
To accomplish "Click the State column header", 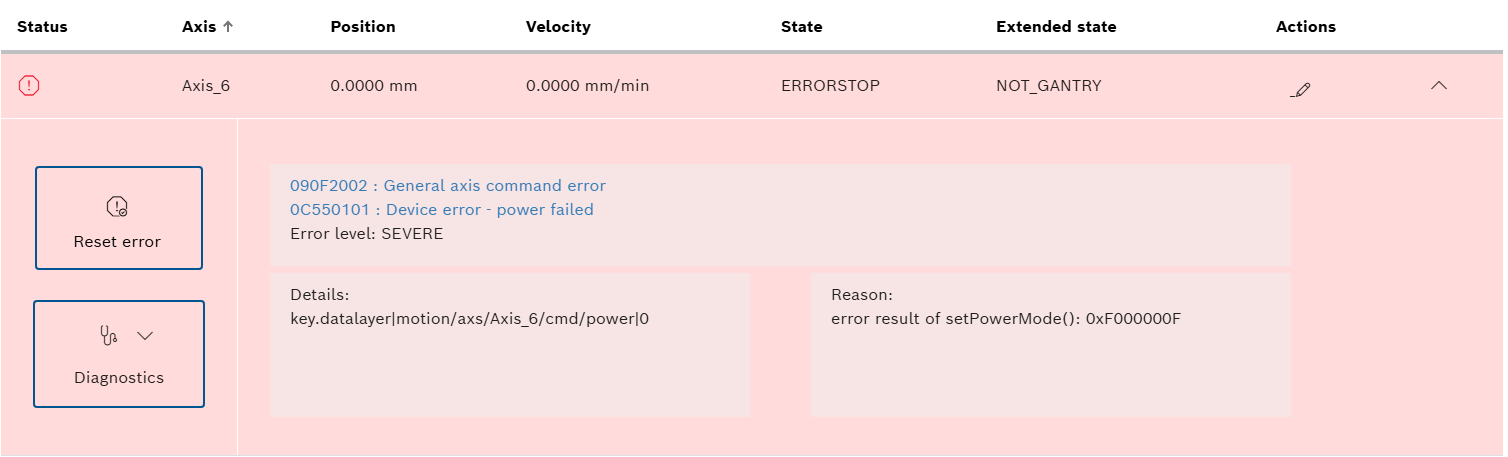I will (x=801, y=27).
